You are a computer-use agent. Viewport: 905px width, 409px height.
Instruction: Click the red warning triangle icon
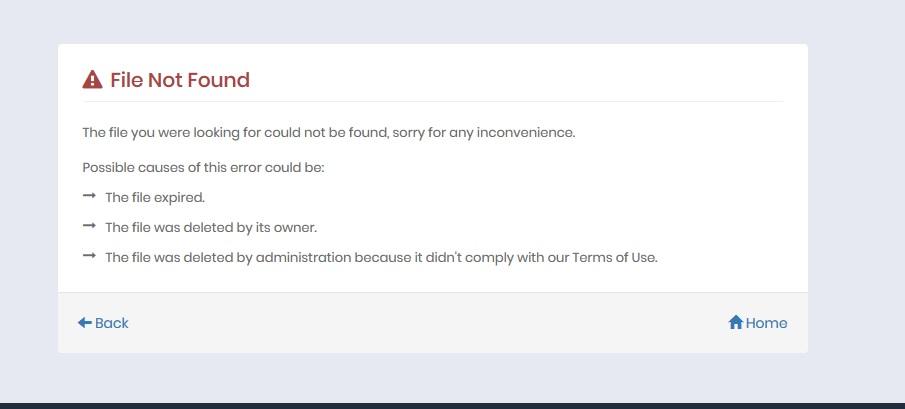coord(92,80)
